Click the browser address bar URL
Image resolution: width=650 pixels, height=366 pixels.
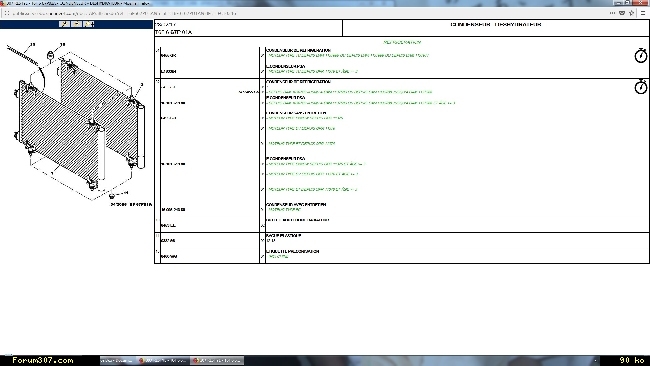click(124, 13)
